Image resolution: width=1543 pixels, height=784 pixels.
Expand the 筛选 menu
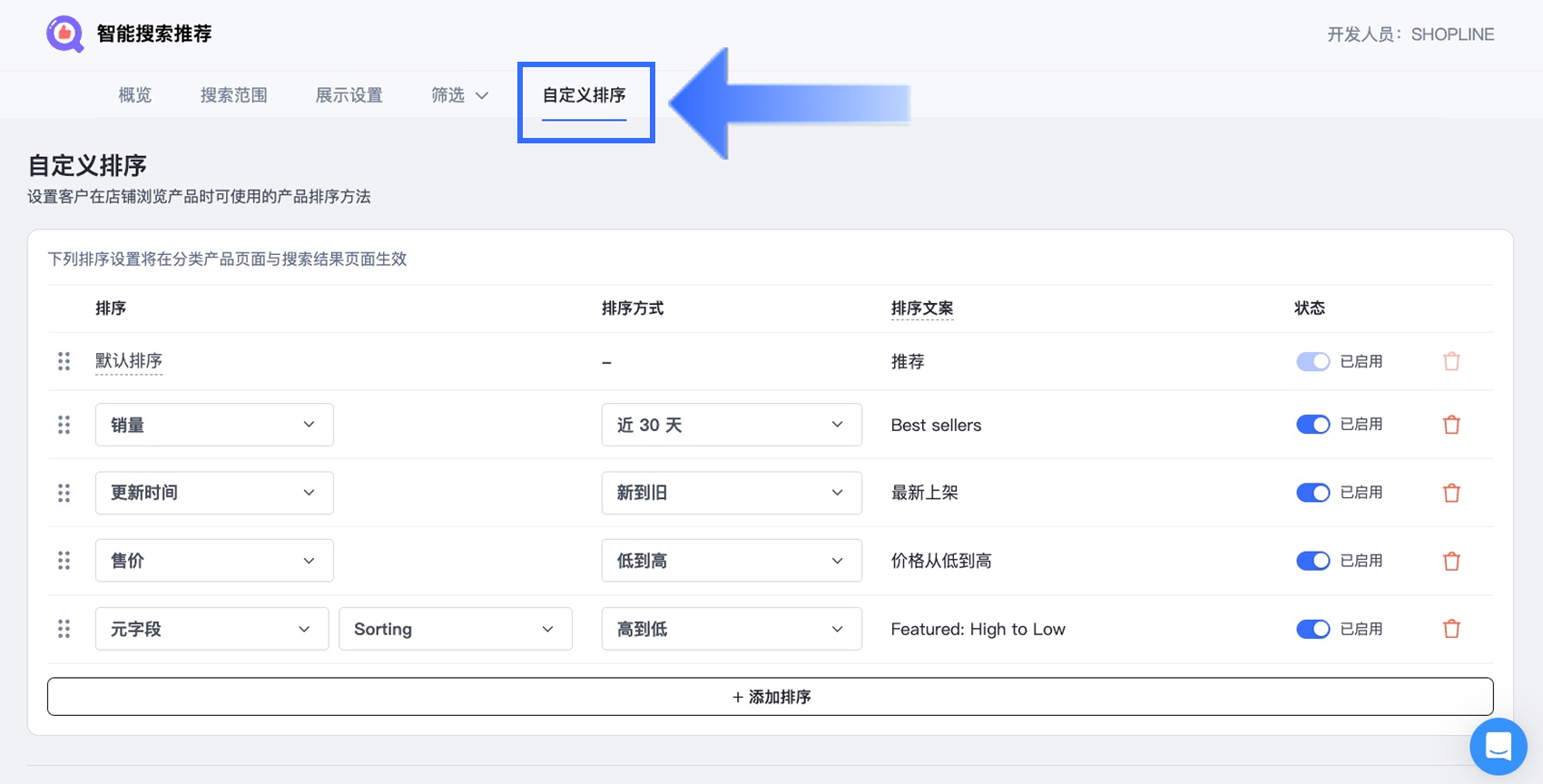pos(459,95)
